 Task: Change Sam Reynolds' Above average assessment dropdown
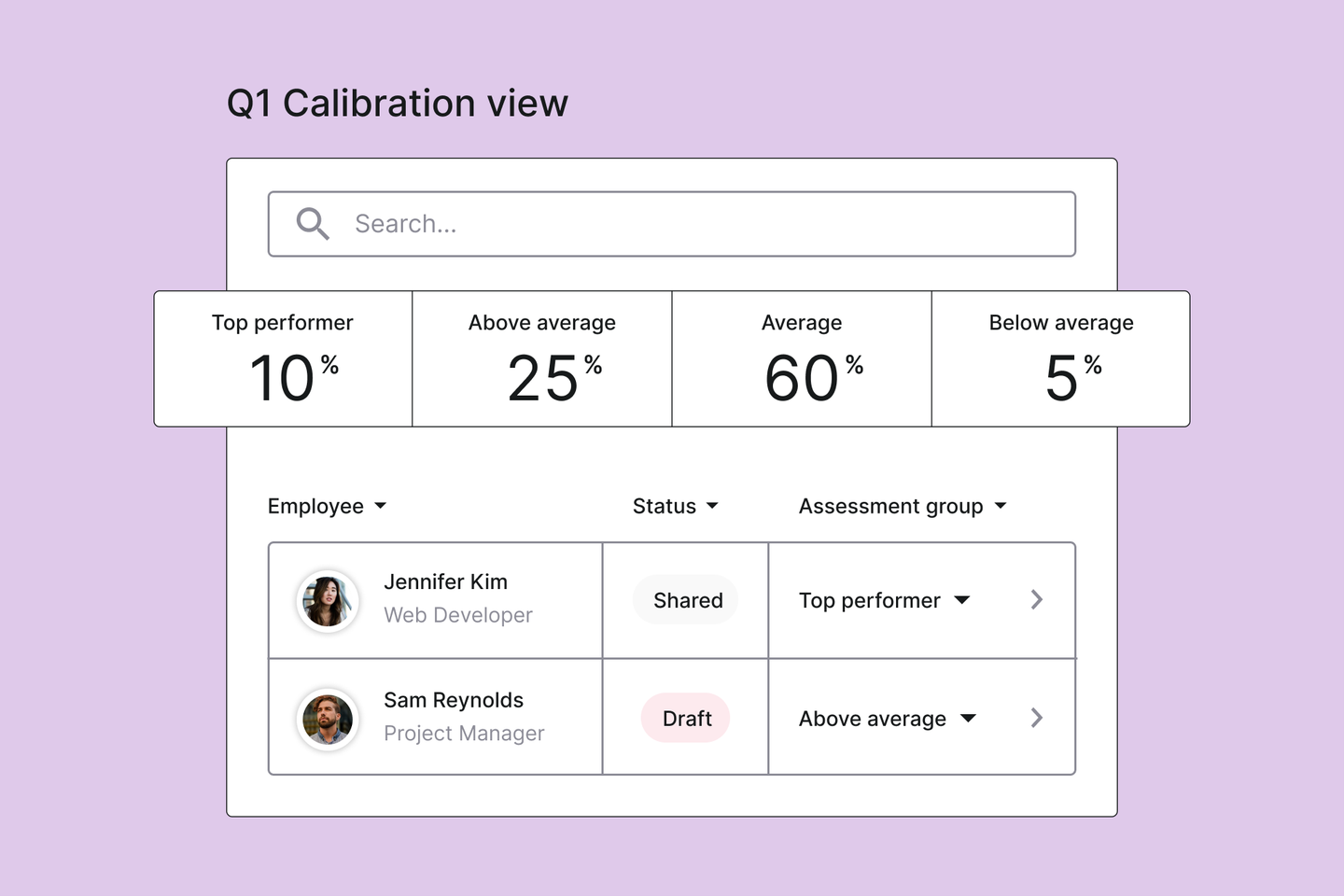(887, 719)
